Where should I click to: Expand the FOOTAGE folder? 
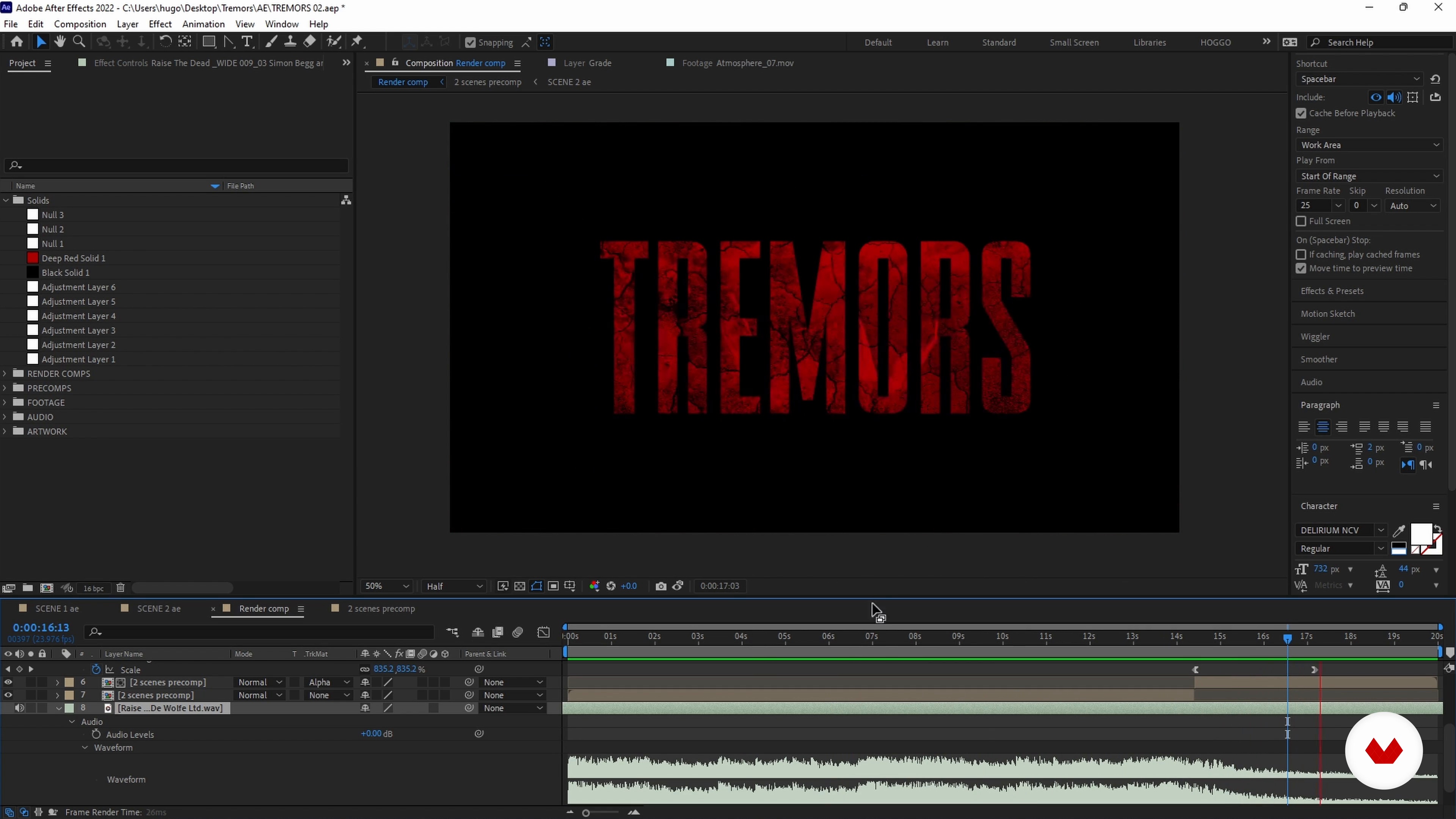(x=5, y=402)
